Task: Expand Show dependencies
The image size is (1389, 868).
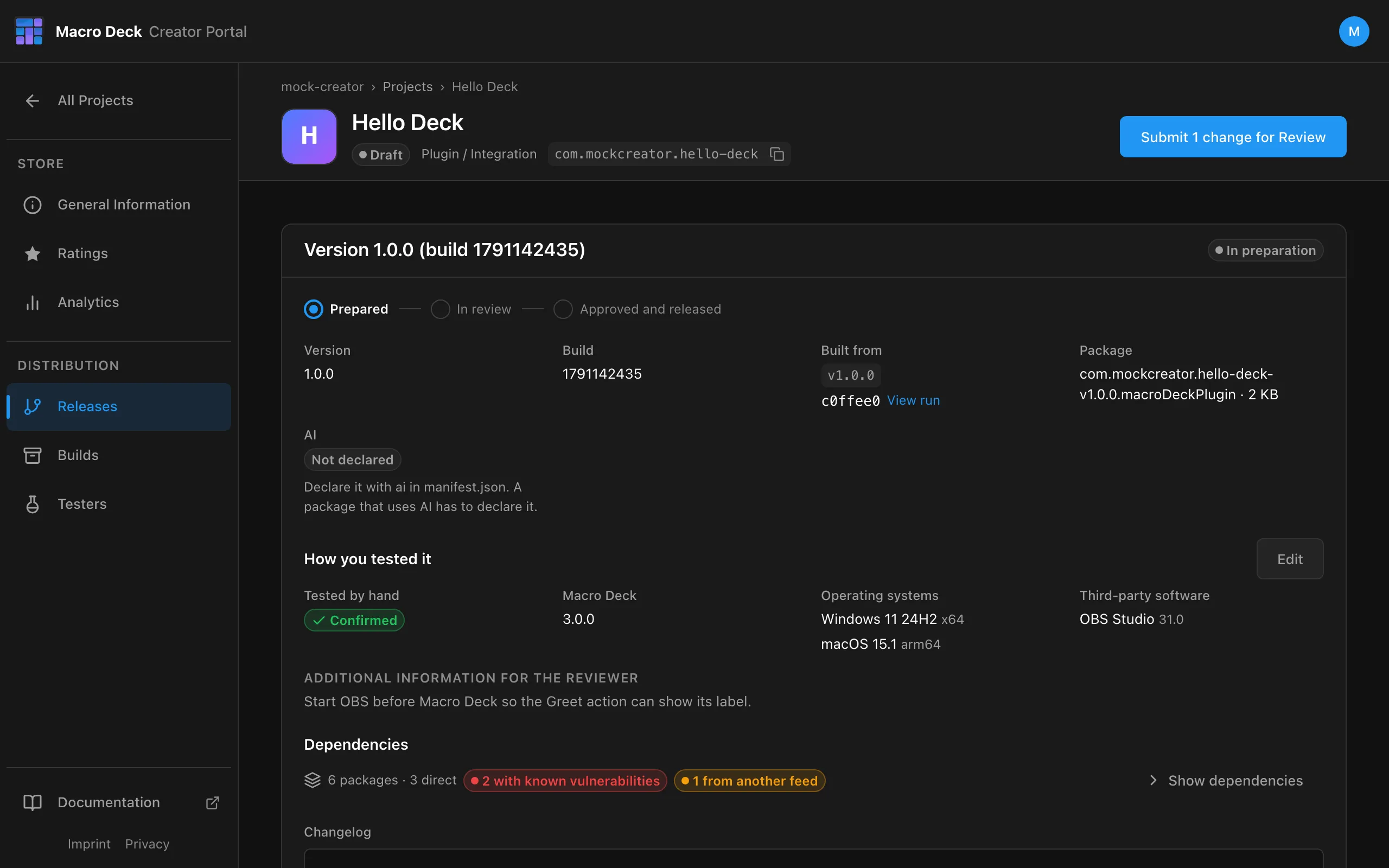Action: tap(1226, 780)
